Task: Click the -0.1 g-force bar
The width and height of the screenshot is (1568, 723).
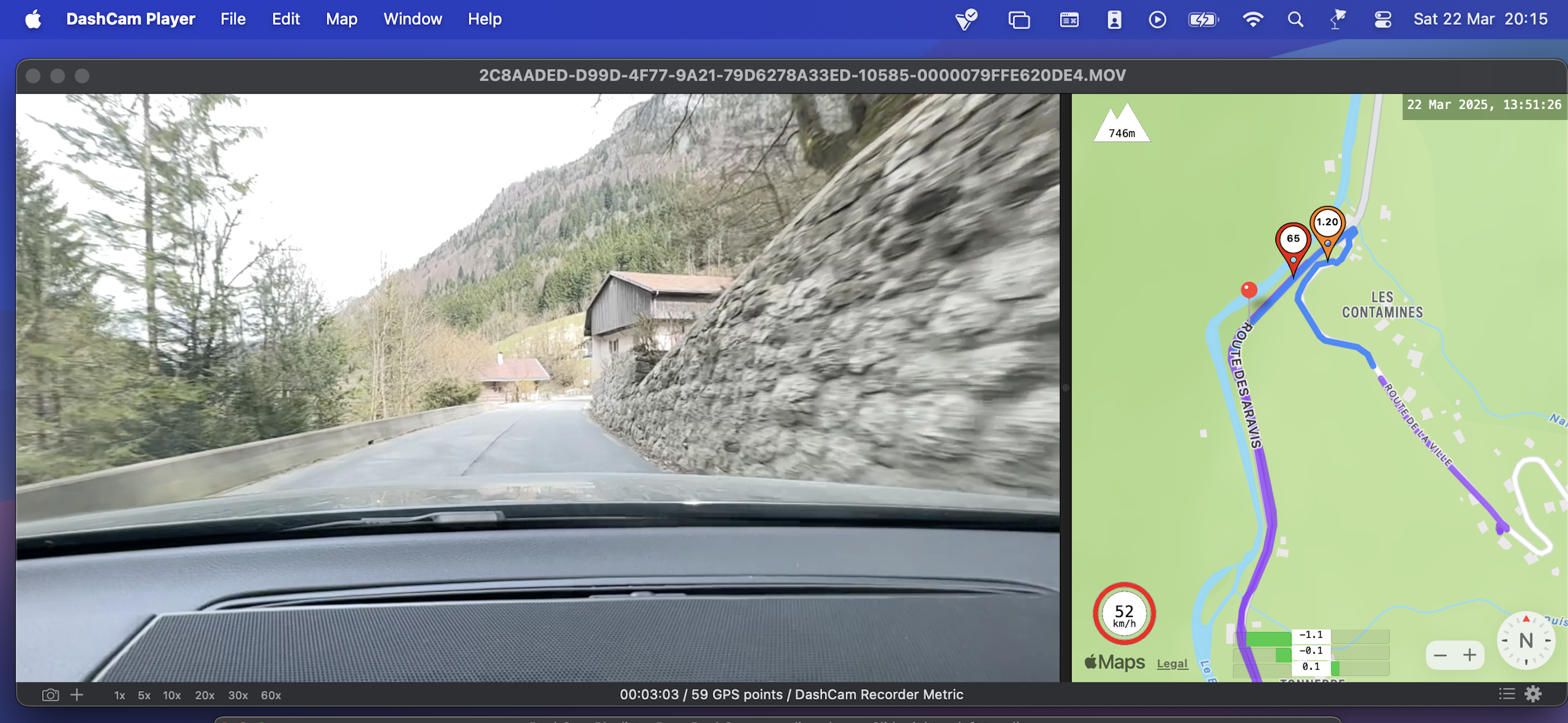Action: tap(1311, 651)
